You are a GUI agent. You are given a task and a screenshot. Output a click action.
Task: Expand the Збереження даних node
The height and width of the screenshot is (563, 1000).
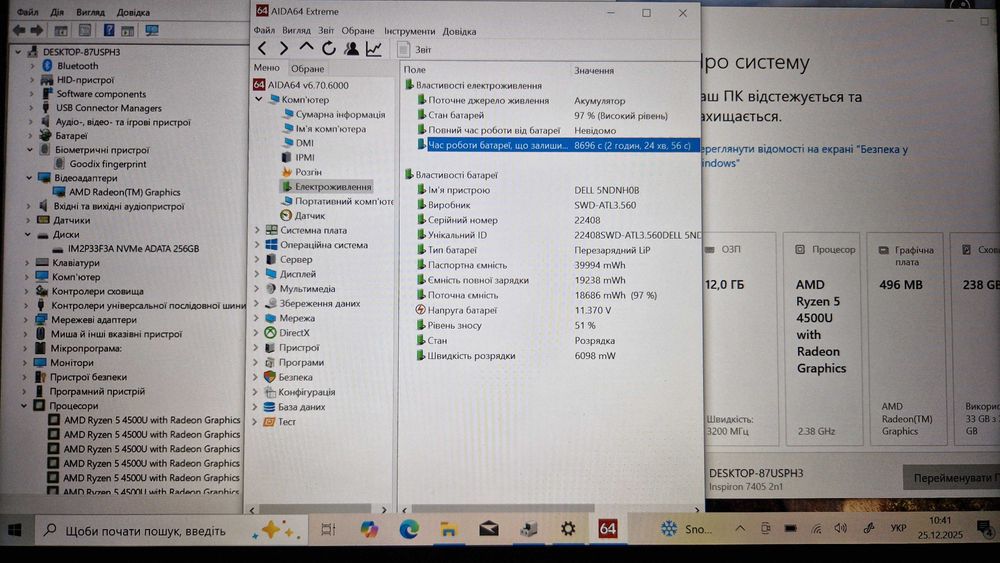click(258, 303)
